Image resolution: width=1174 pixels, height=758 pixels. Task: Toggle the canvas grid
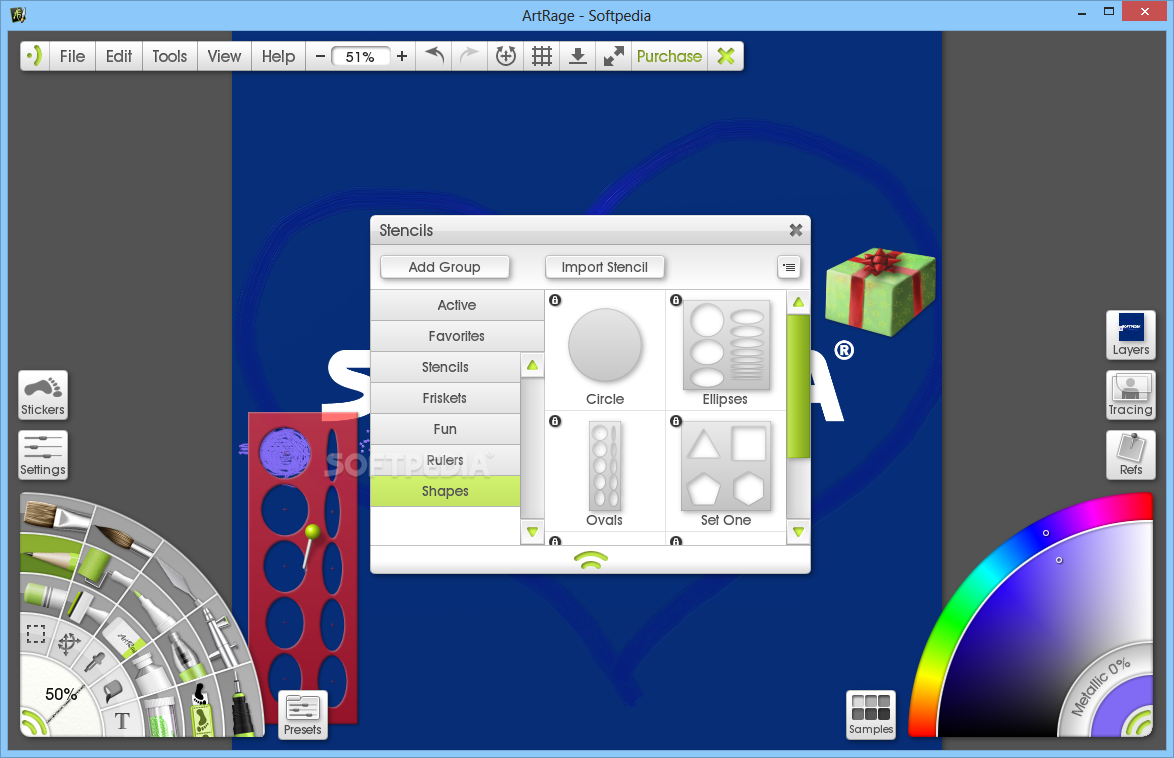[542, 56]
